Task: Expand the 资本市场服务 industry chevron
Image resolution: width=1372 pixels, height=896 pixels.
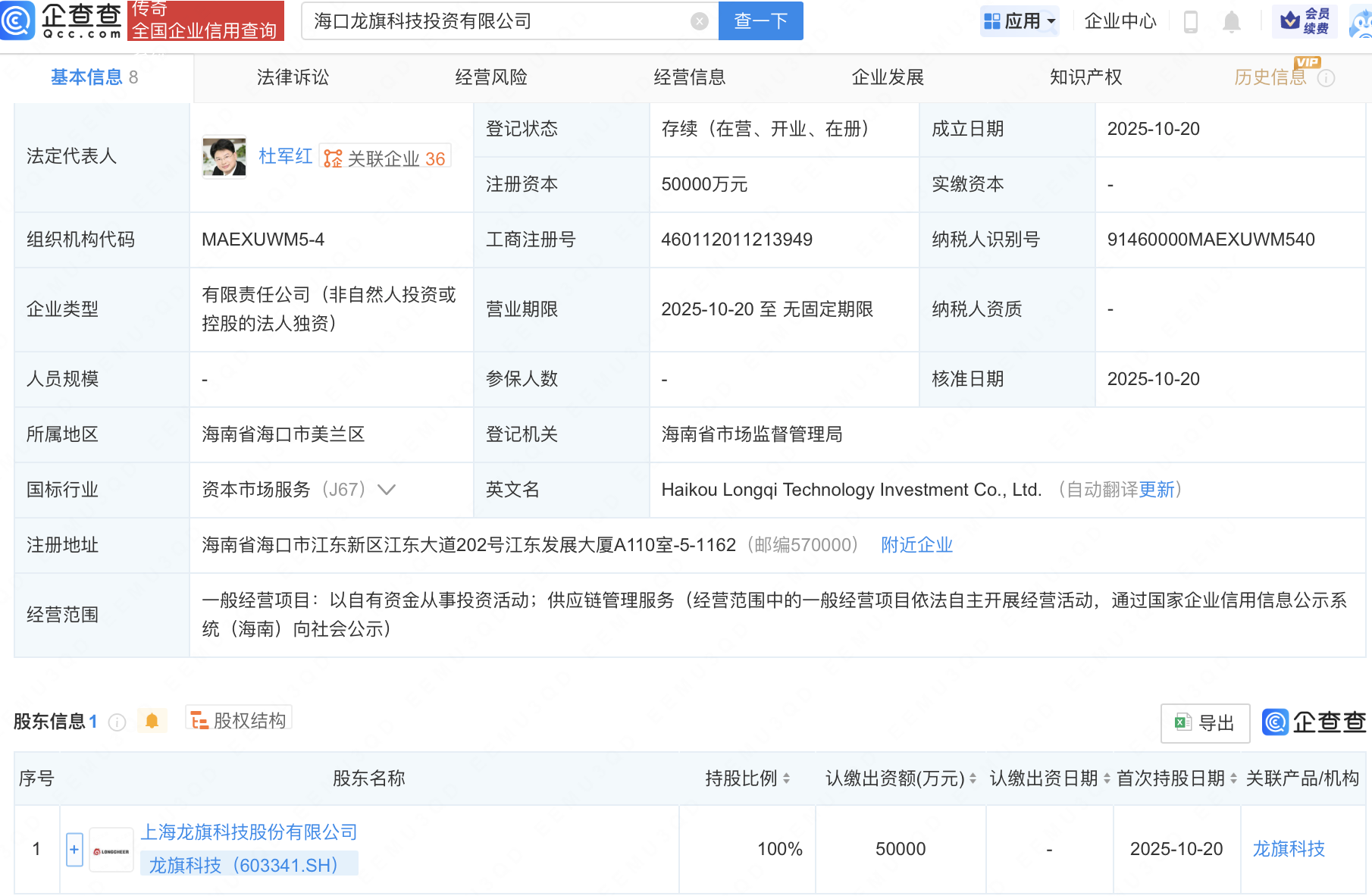Action: [x=387, y=490]
